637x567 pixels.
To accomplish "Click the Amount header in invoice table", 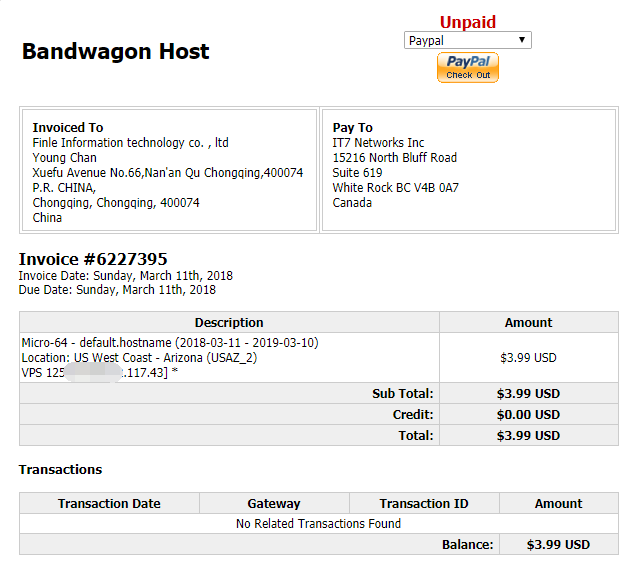I will (528, 322).
